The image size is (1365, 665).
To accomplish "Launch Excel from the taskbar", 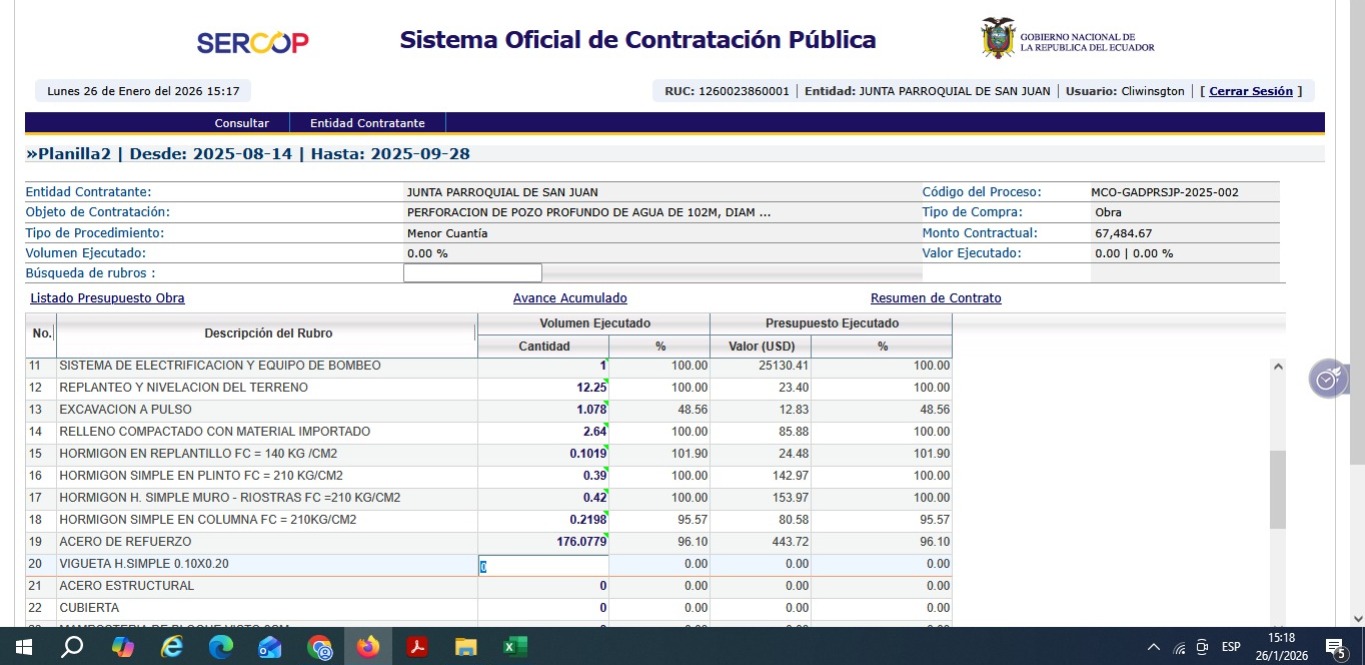I will [514, 647].
